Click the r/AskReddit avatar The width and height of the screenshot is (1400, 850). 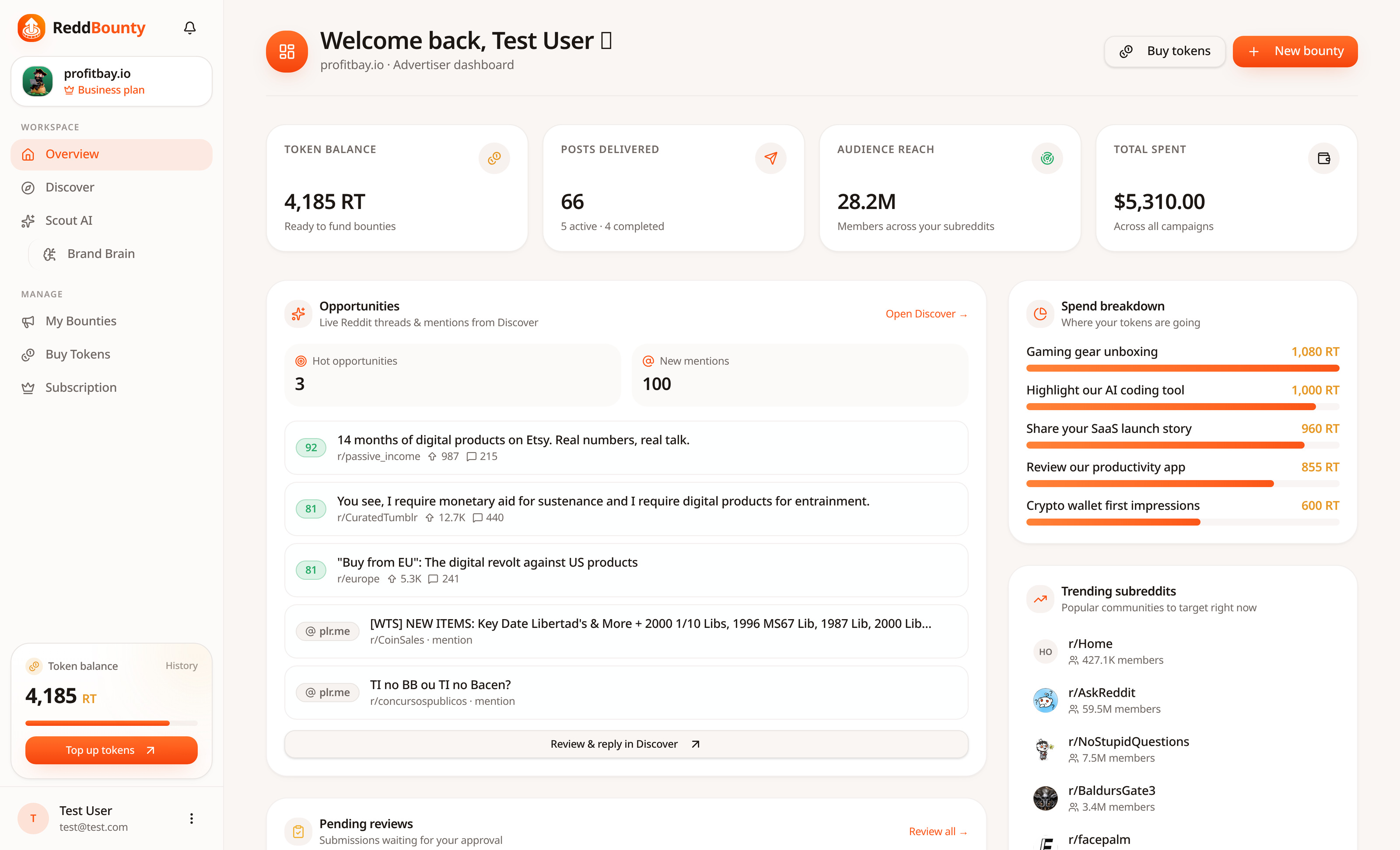pyautogui.click(x=1045, y=700)
